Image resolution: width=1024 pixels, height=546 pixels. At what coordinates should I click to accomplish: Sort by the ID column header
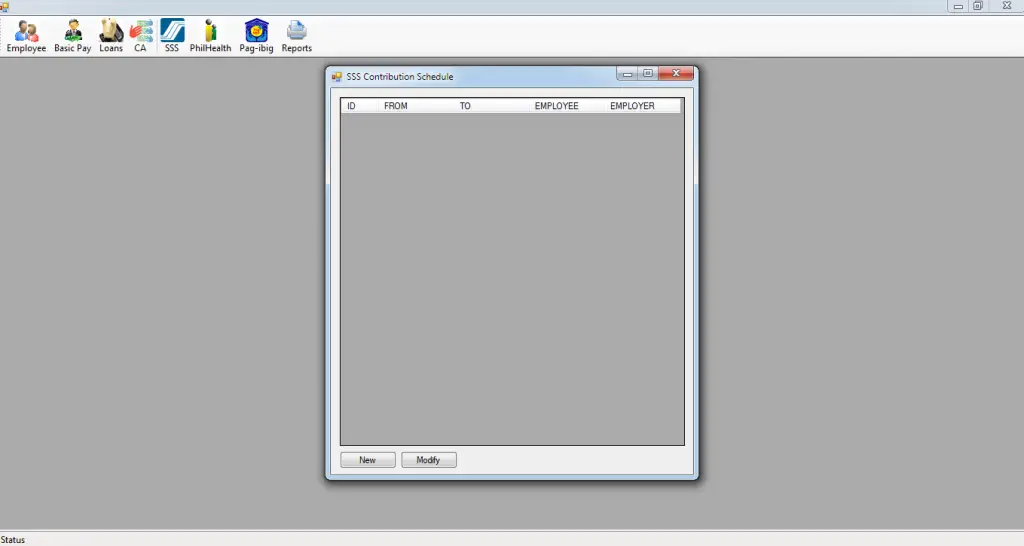point(352,106)
